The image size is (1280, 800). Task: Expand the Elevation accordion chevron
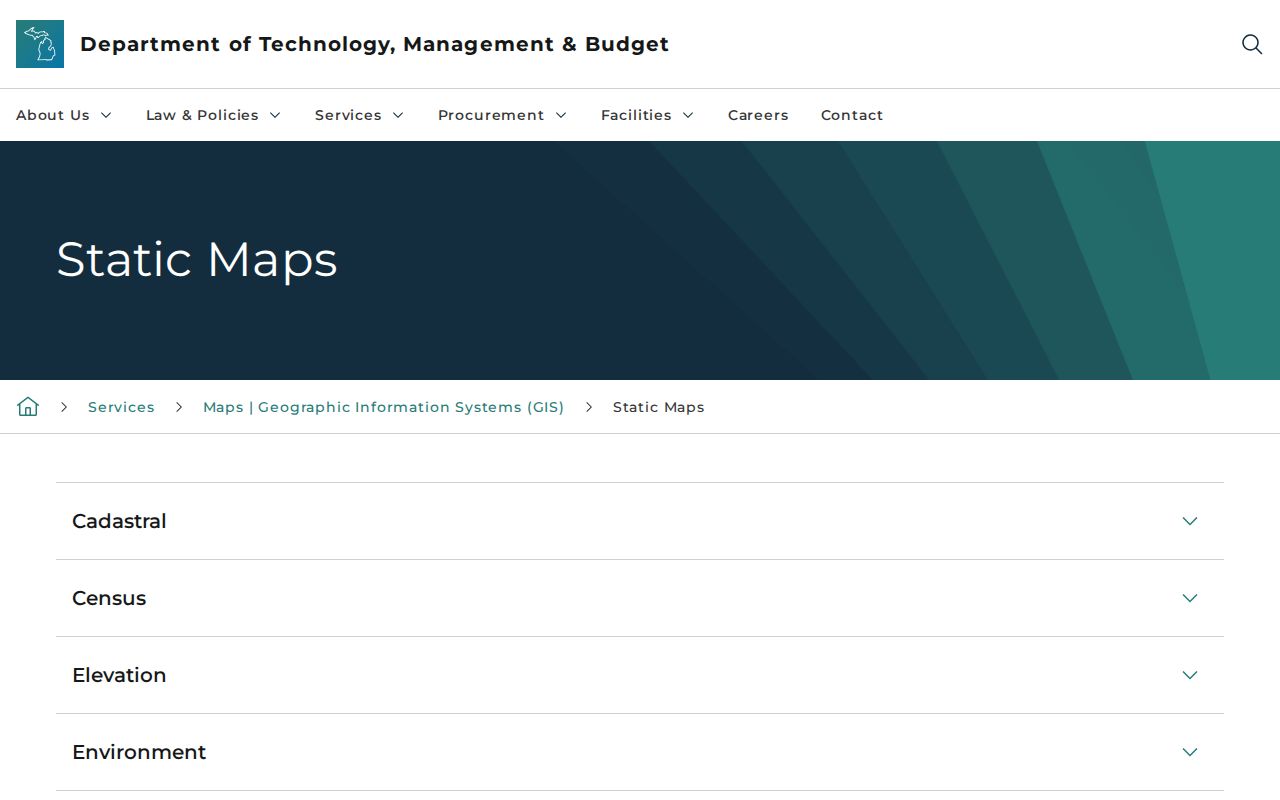(x=1190, y=675)
